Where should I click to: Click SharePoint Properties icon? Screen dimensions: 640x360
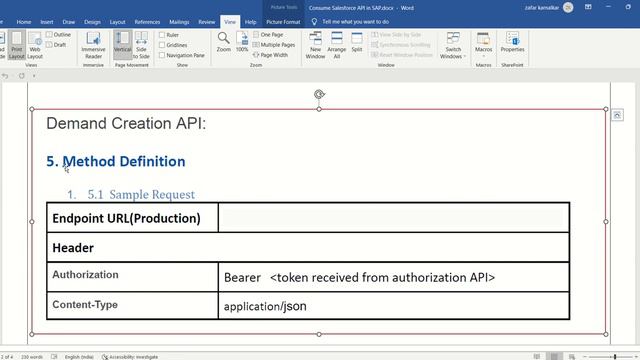(x=512, y=42)
